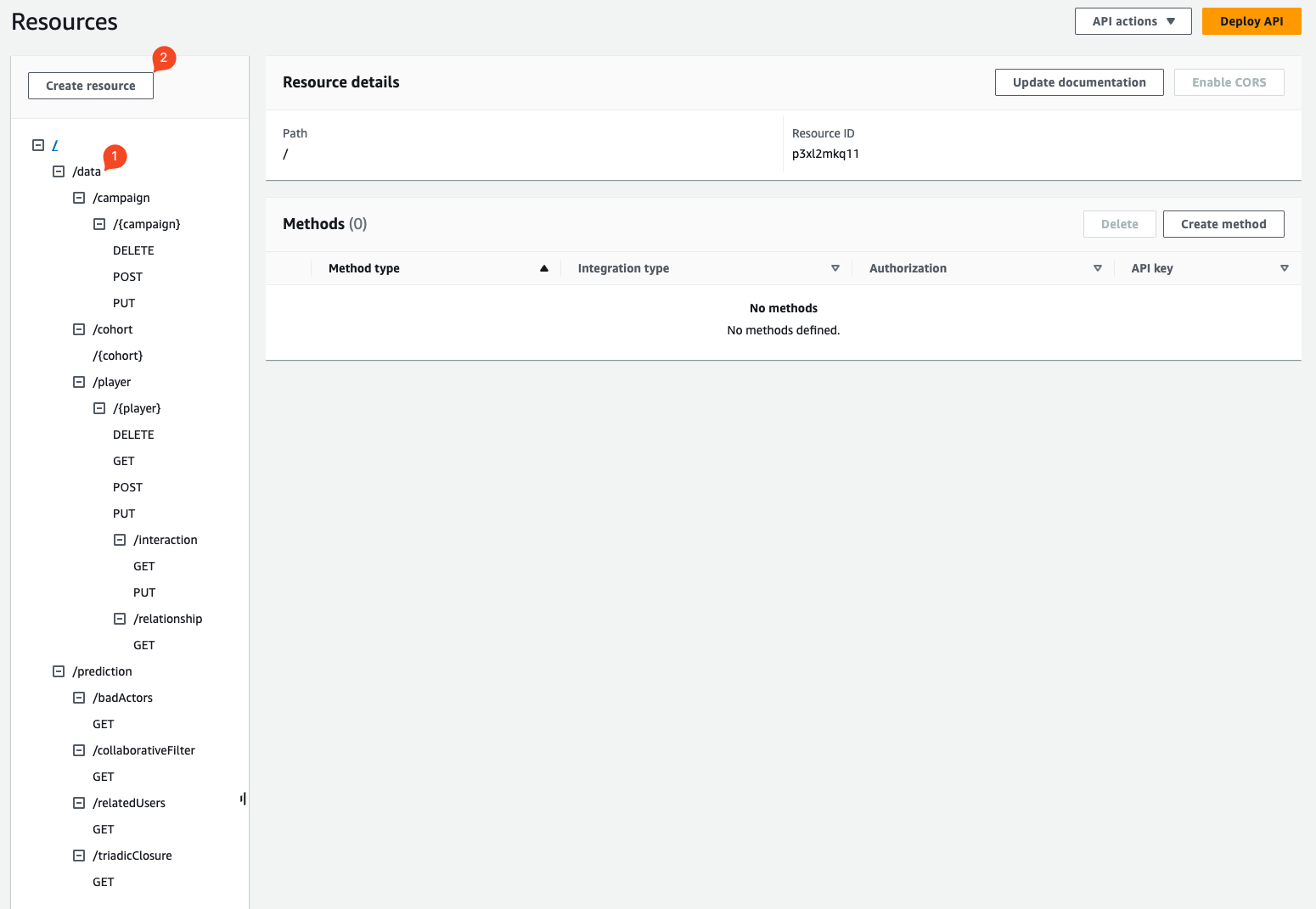
Task: Select GET method under /badActors
Action: pyautogui.click(x=104, y=724)
